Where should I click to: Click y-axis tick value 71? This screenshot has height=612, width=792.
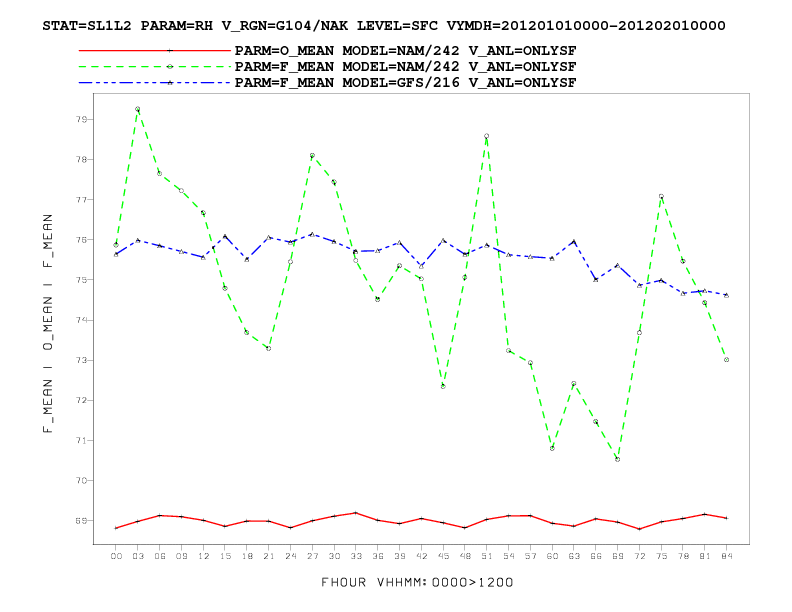[81, 441]
